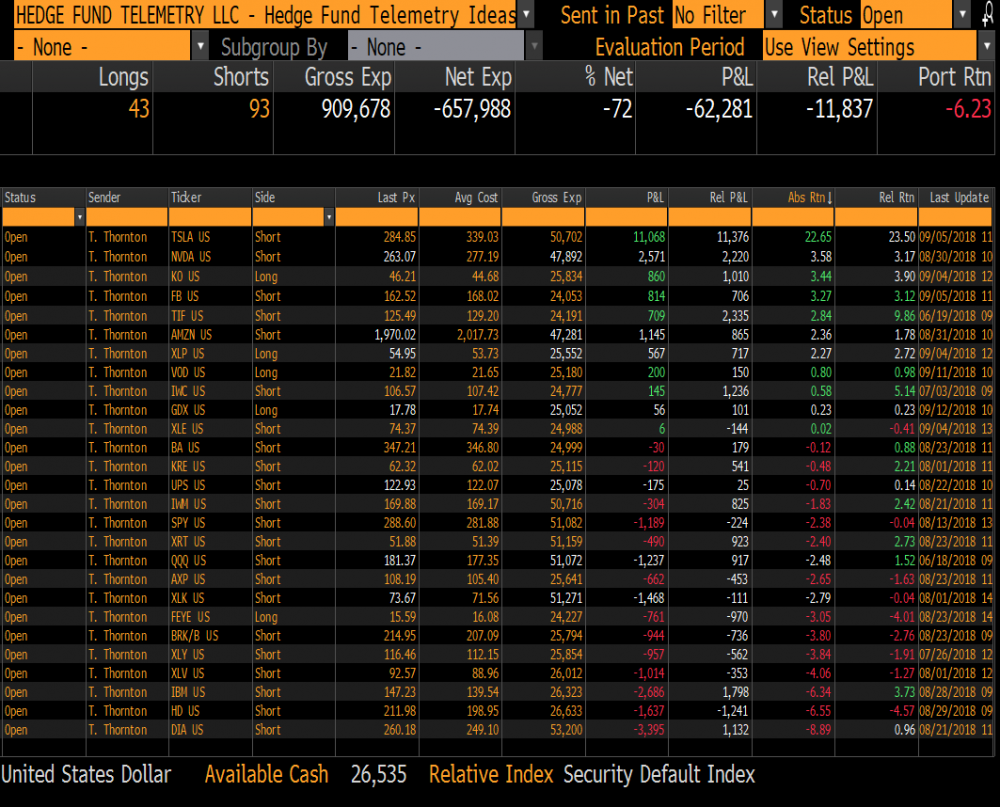This screenshot has height=807, width=1000.
Task: Select the 'VOD US' ticker row
Action: 497,372
